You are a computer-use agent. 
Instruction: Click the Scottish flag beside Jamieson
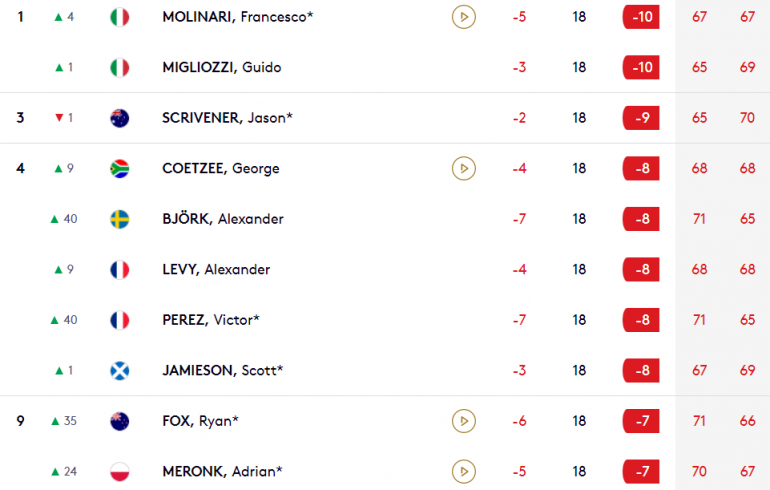click(x=119, y=370)
